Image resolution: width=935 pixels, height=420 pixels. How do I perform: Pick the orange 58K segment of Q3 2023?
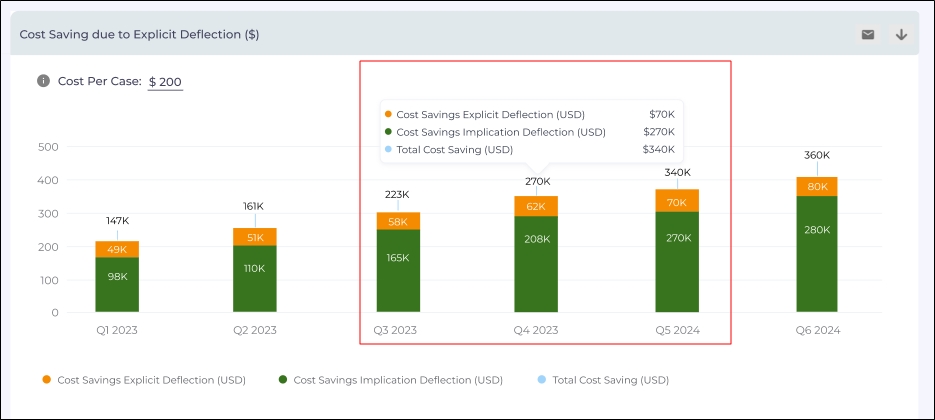tap(398, 221)
